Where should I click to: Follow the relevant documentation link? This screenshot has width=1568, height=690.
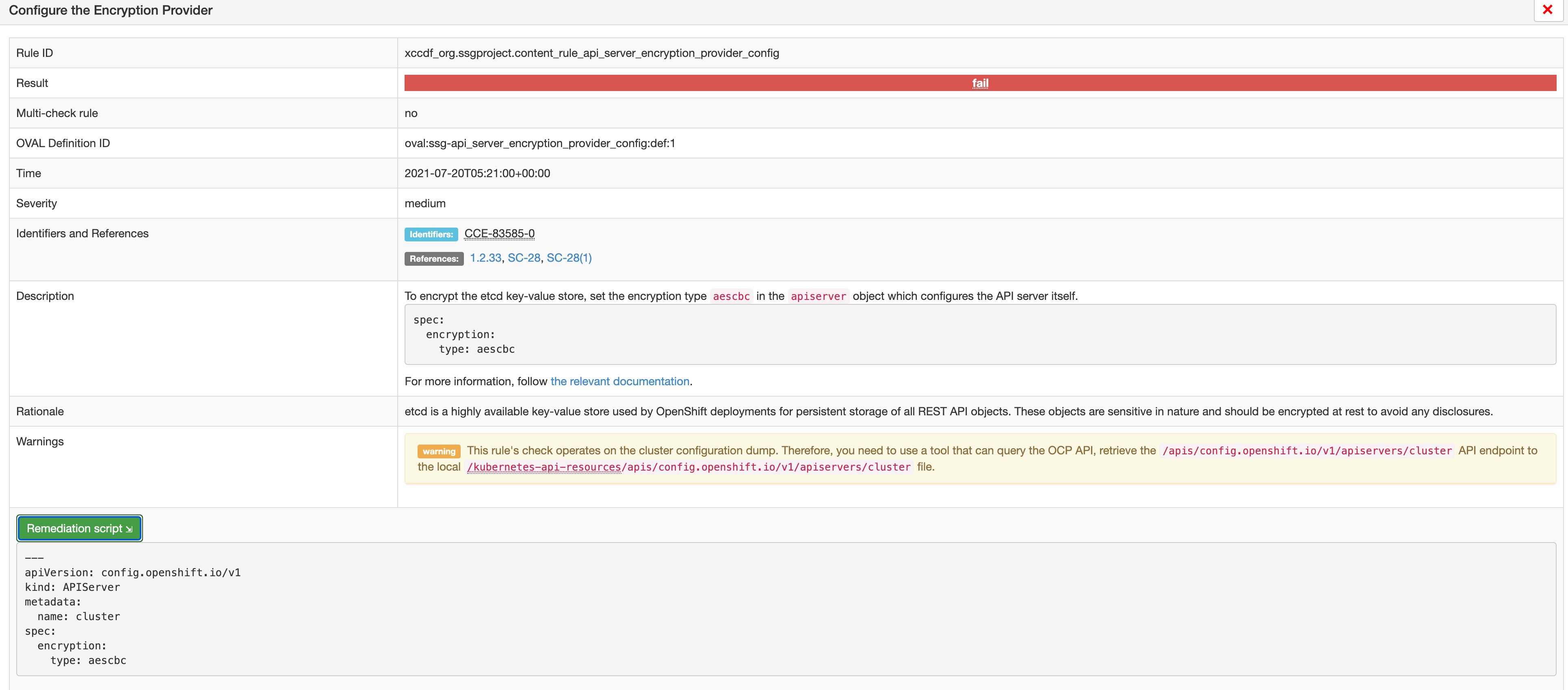pos(619,381)
